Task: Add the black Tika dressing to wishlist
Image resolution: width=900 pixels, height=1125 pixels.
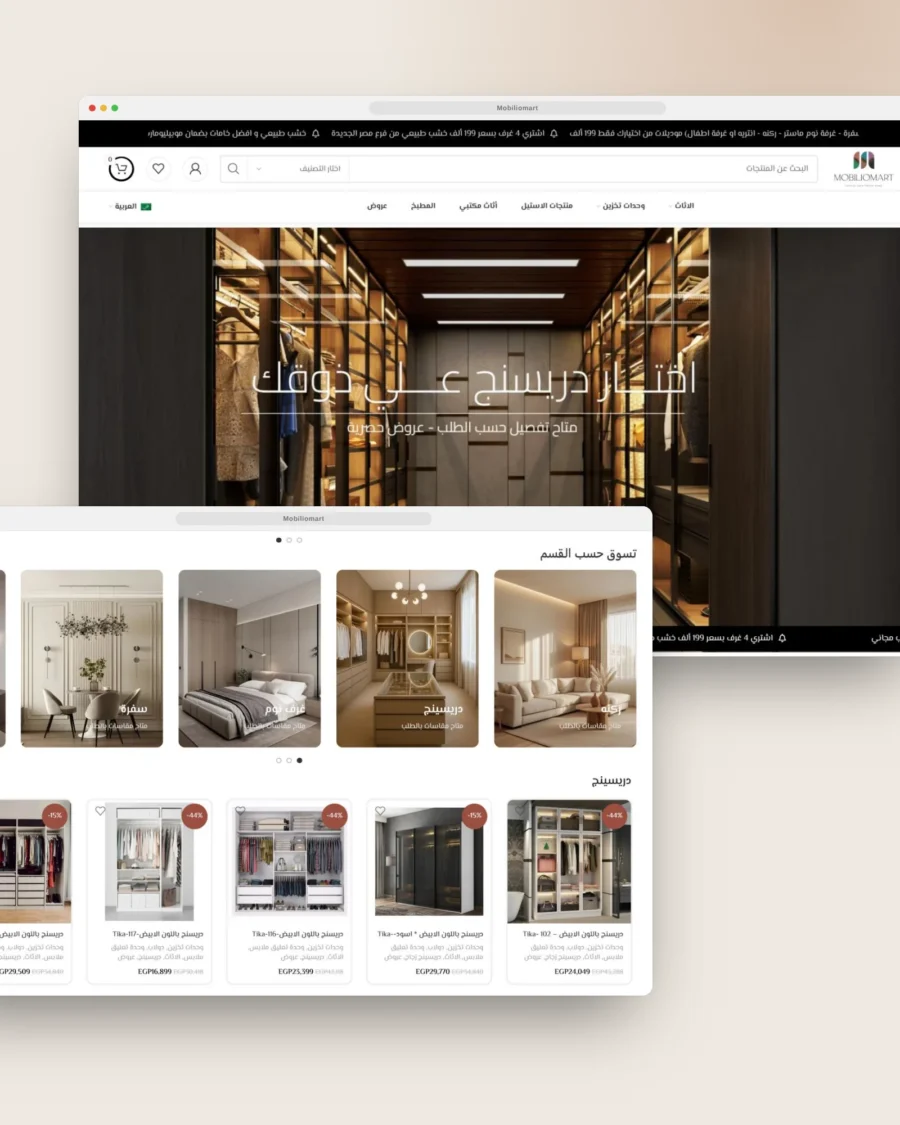Action: pyautogui.click(x=380, y=811)
